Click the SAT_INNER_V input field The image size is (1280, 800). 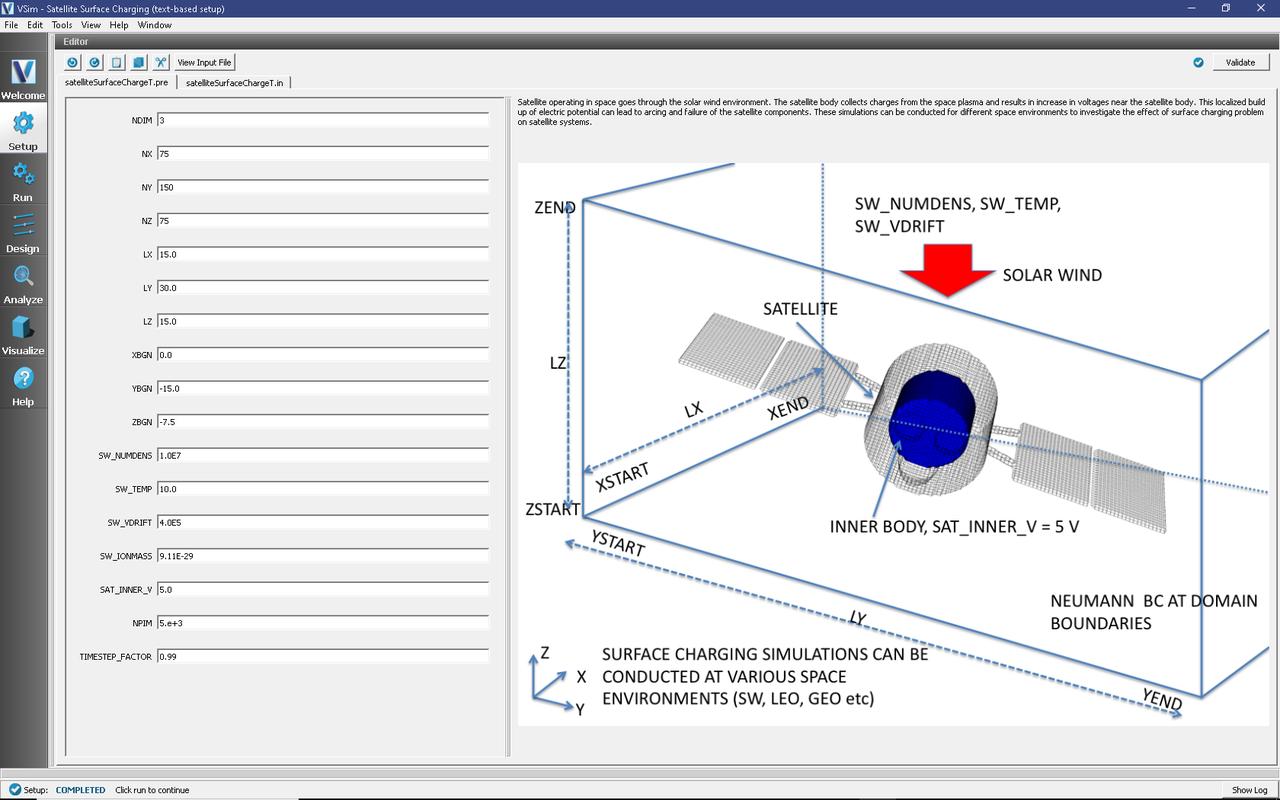[x=322, y=589]
